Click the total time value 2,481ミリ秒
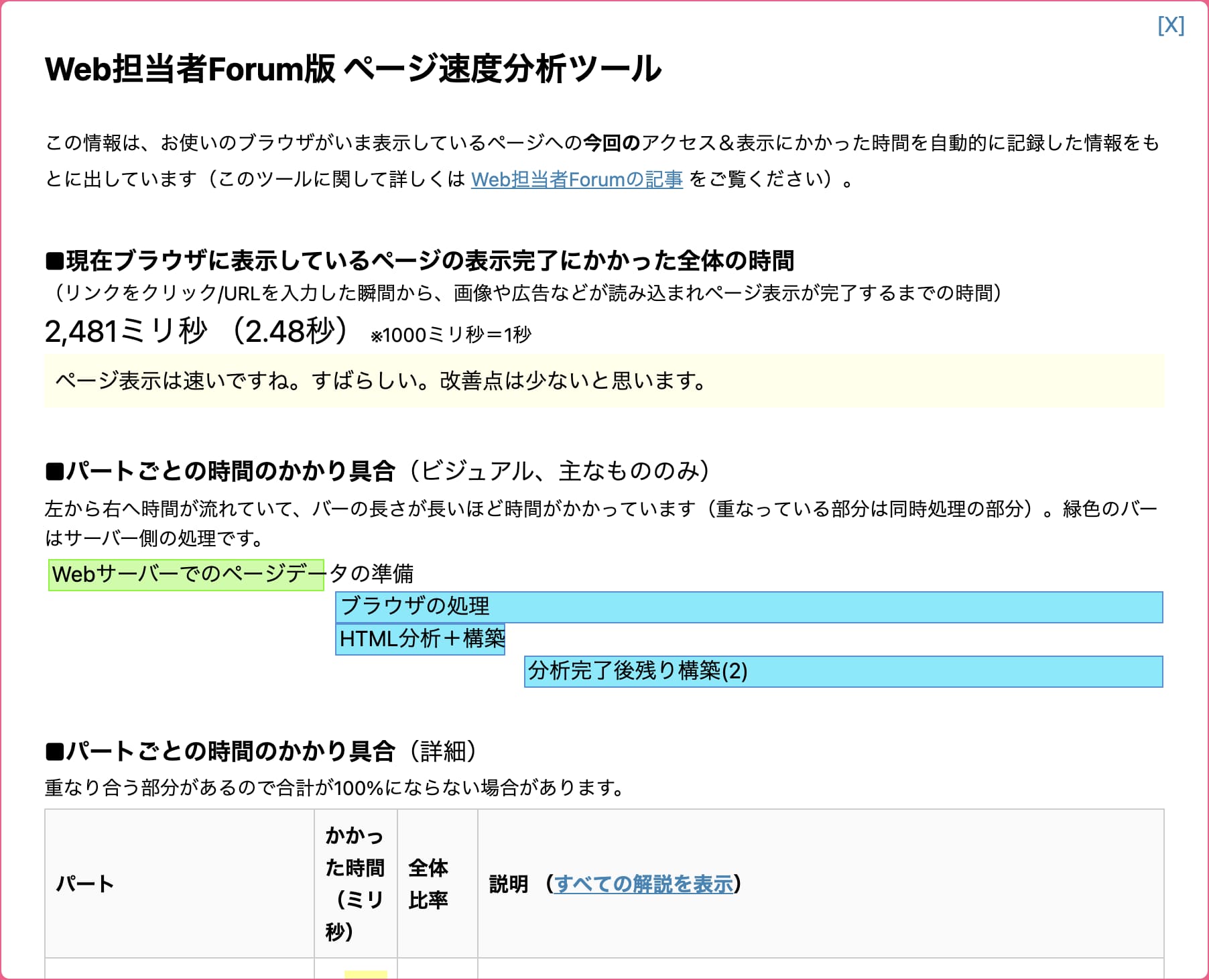The image size is (1209, 980). (x=126, y=330)
